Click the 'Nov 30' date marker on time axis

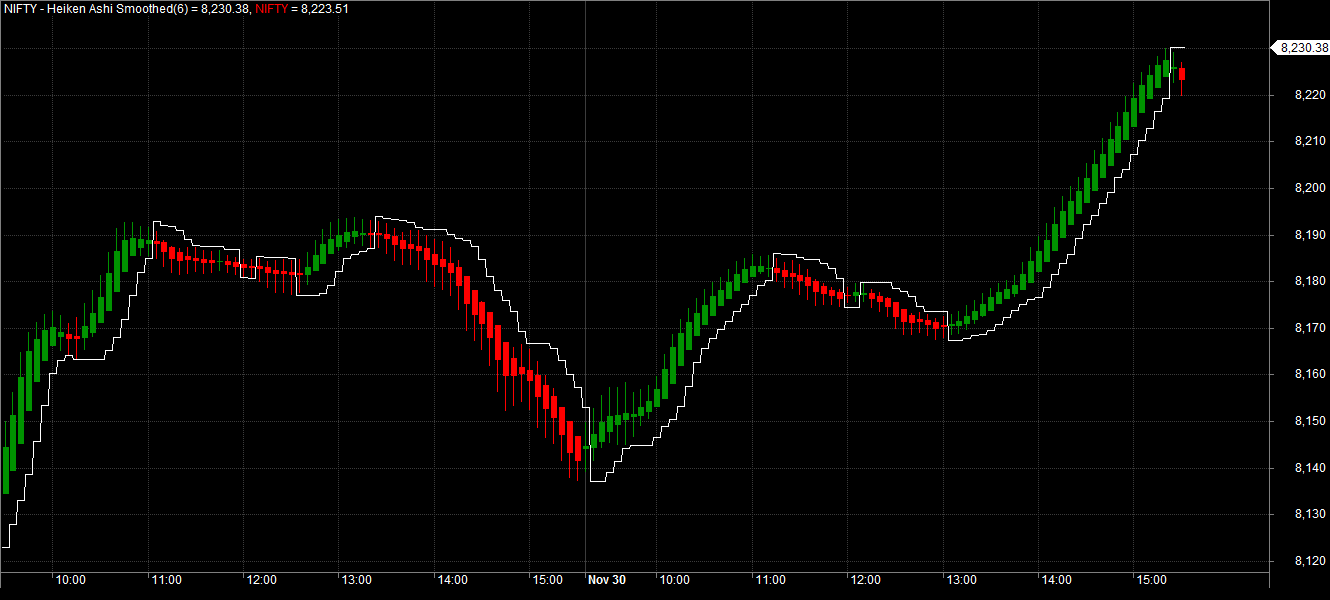point(606,580)
